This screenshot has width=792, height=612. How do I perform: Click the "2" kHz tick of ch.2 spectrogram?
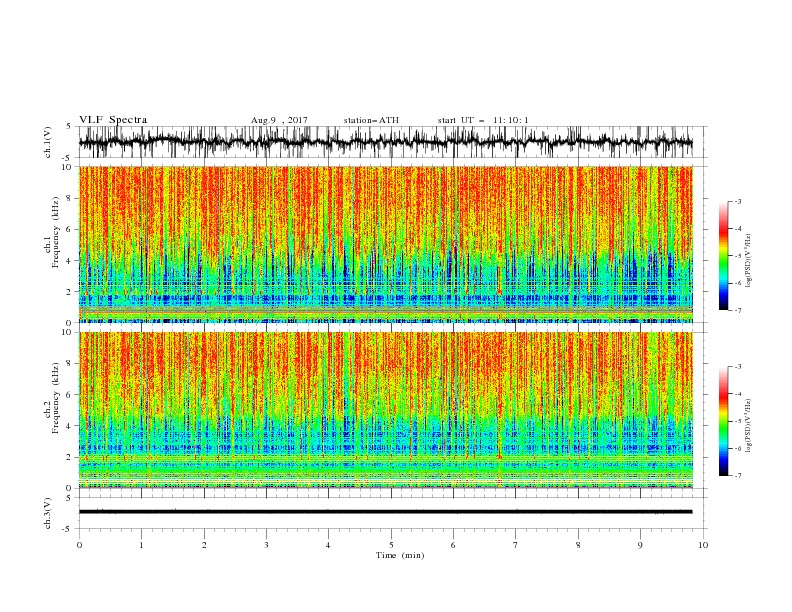point(70,457)
